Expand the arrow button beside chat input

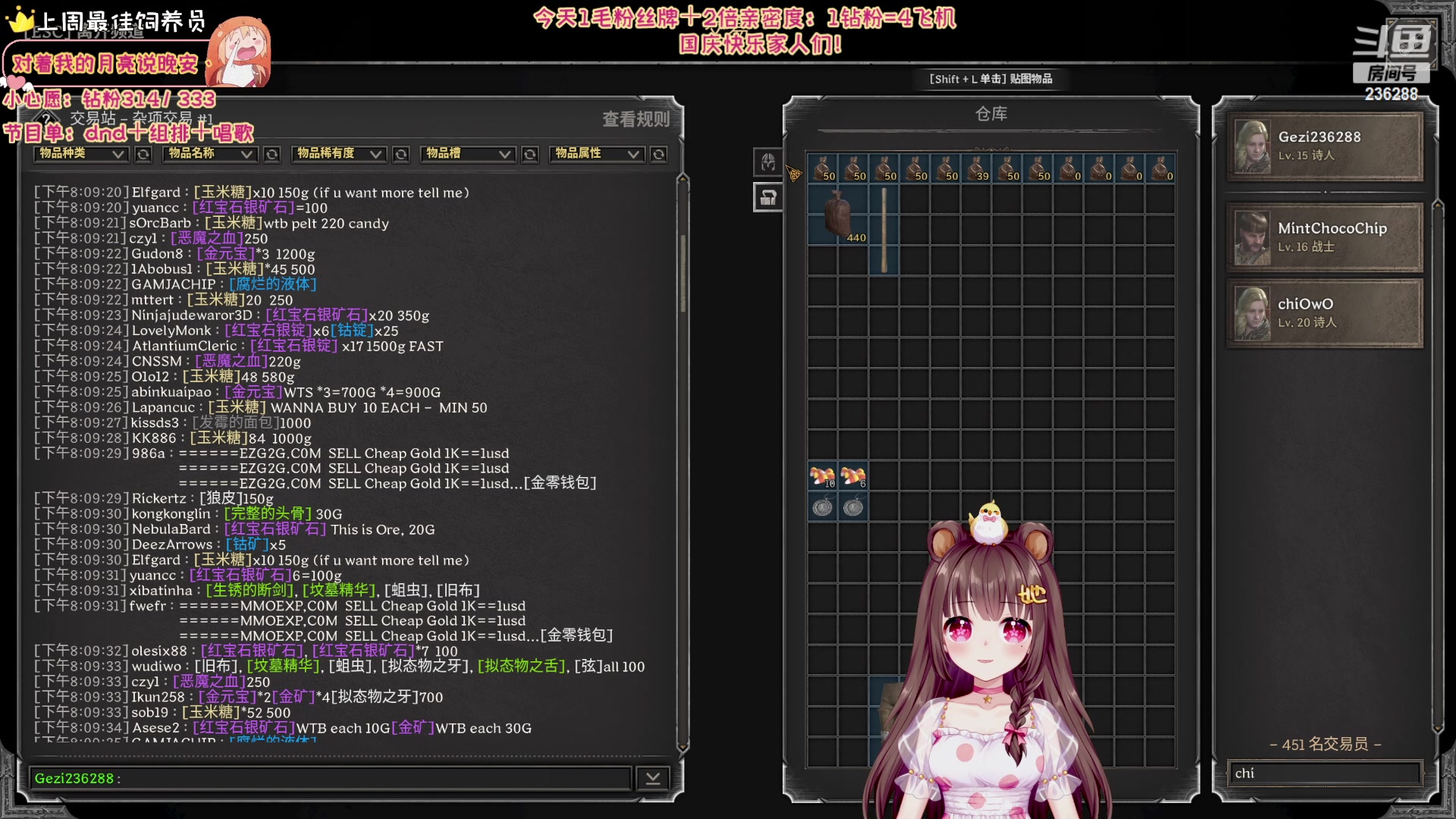[652, 778]
